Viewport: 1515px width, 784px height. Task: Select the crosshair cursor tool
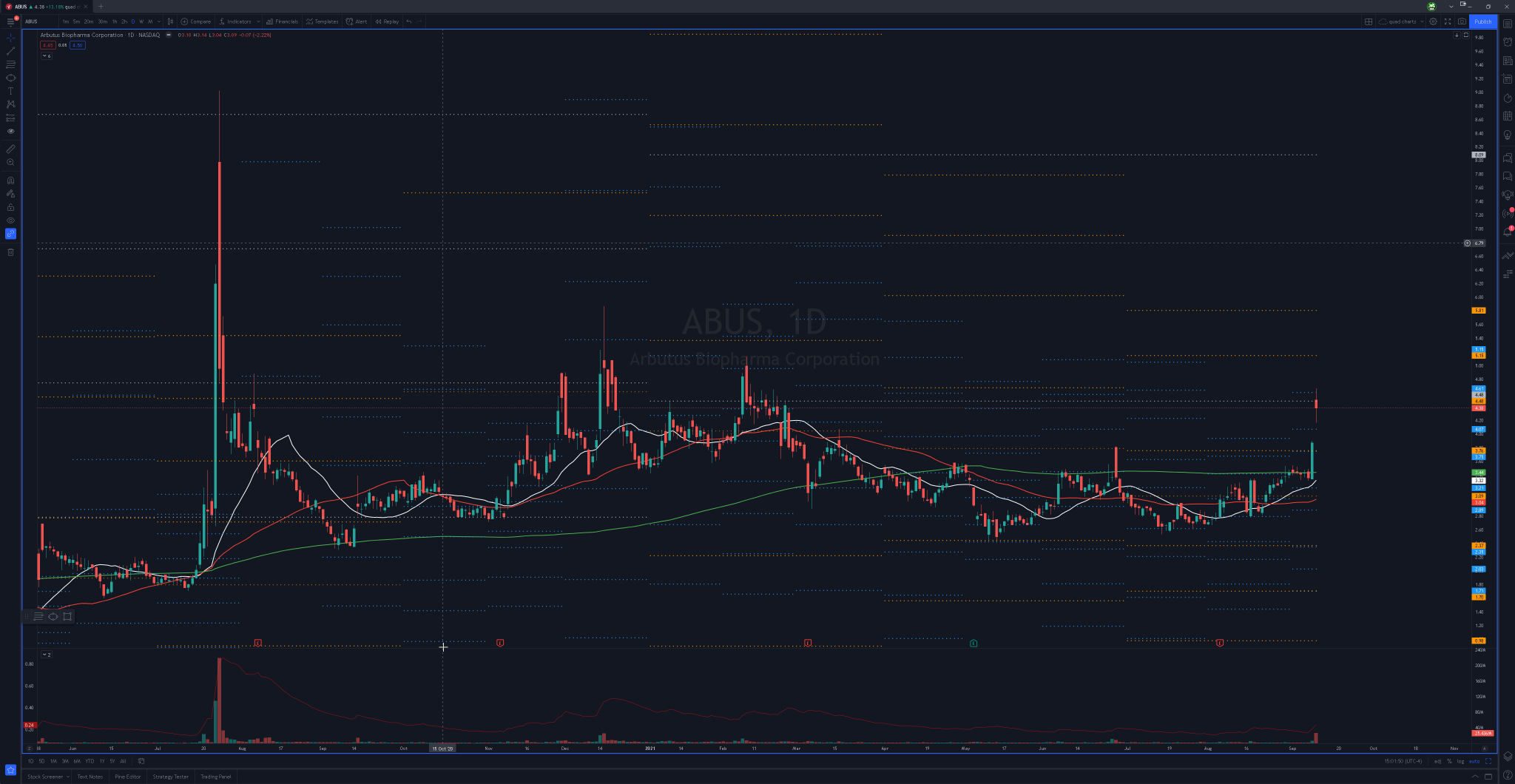tap(10, 37)
